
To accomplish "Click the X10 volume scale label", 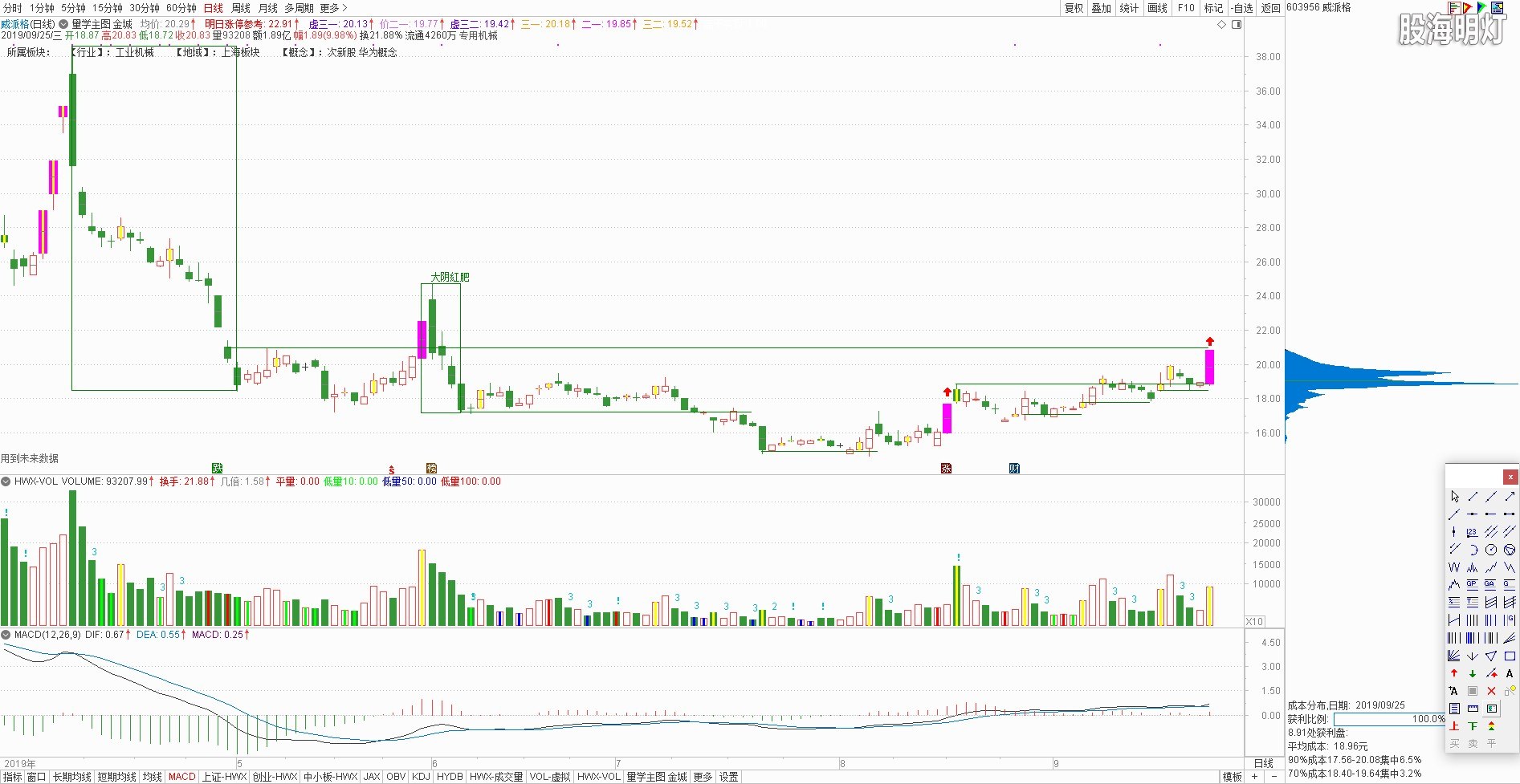I will coord(1254,622).
